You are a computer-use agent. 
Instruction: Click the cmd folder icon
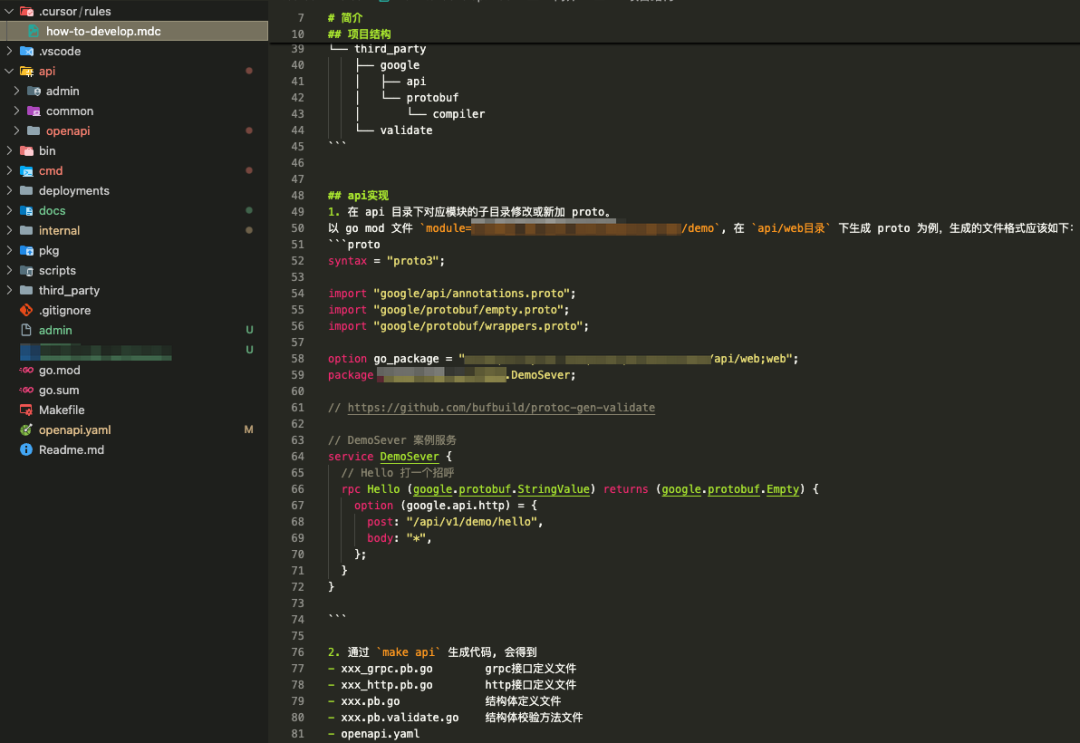pyautogui.click(x=27, y=171)
